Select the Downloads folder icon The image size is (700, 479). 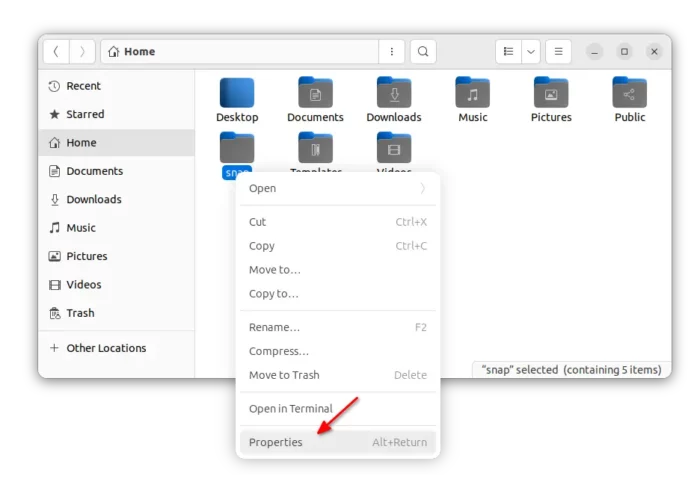click(394, 93)
